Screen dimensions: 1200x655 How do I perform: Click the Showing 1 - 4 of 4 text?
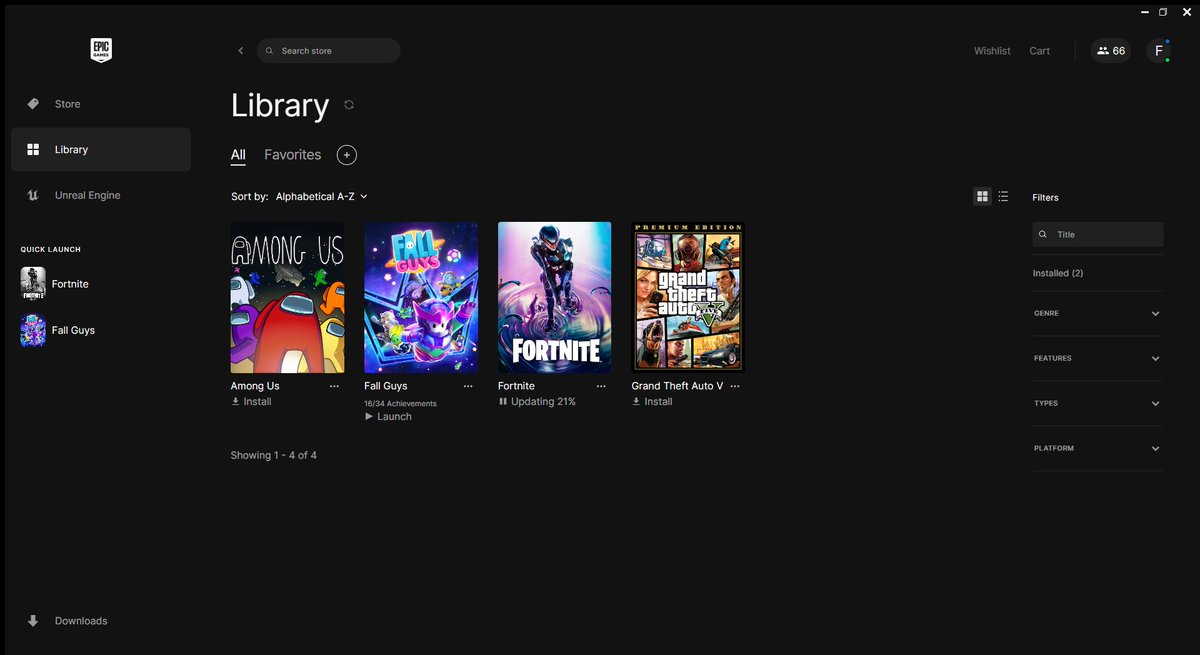(273, 456)
